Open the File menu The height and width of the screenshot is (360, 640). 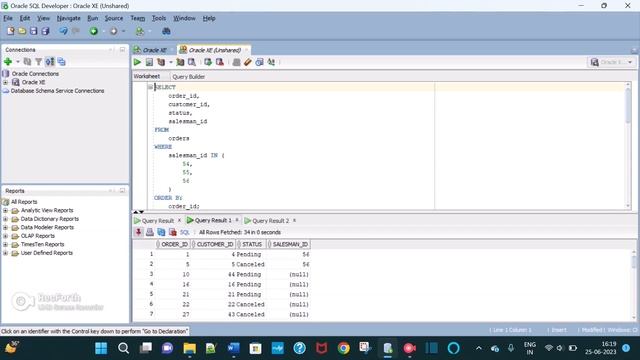(8, 18)
